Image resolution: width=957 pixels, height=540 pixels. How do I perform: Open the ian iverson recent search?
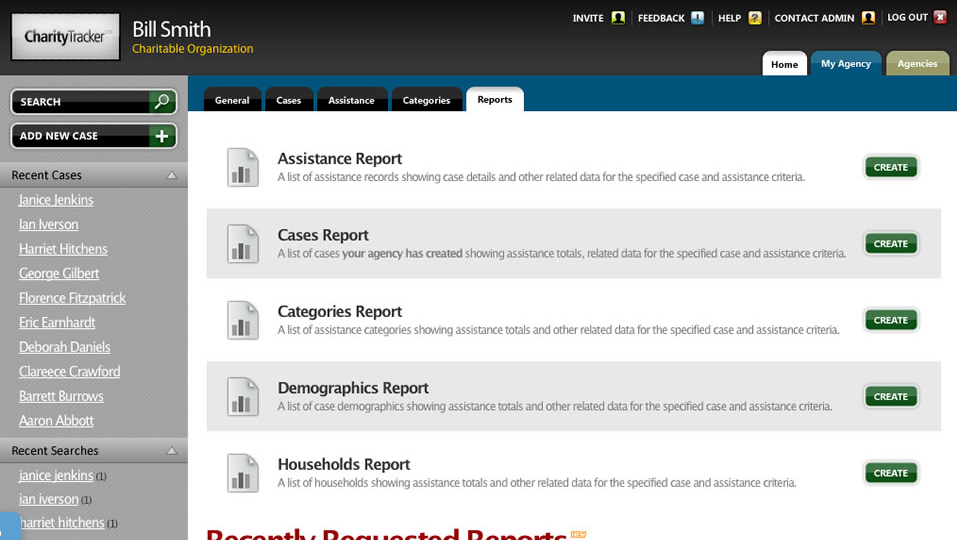[48, 499]
